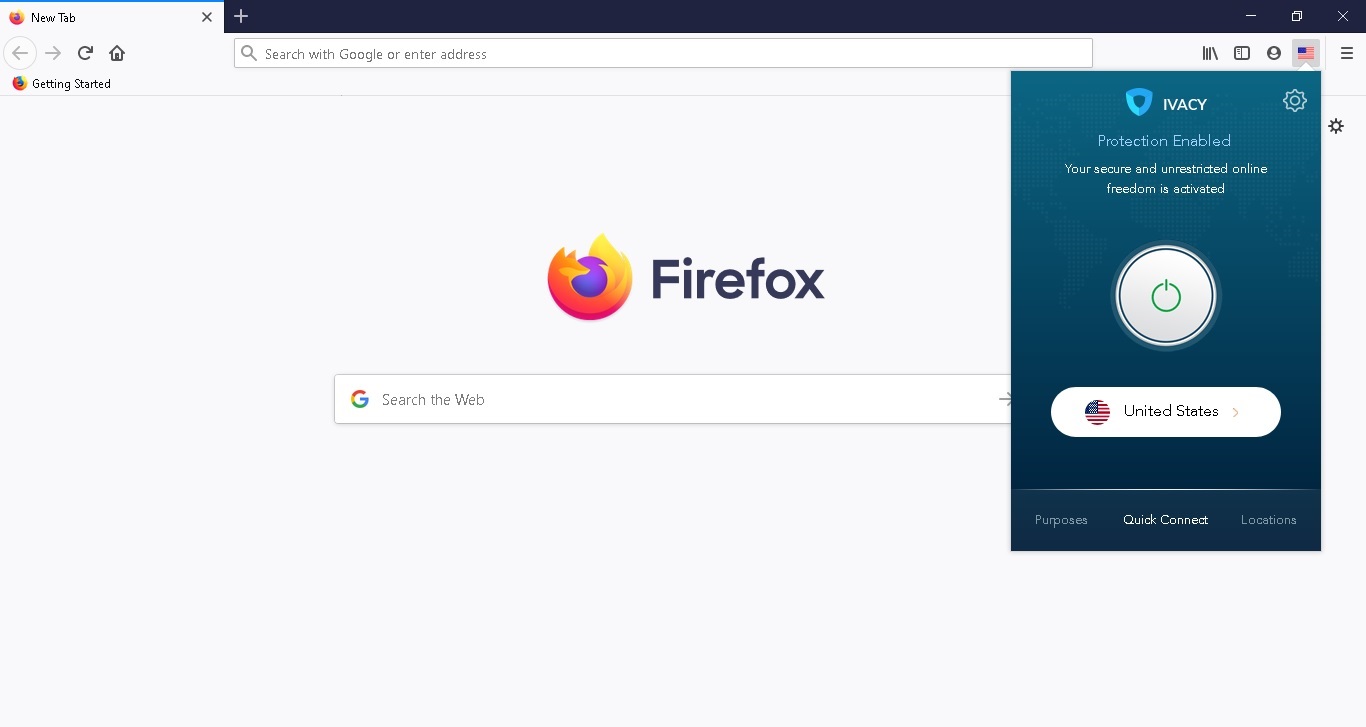The height and width of the screenshot is (727, 1366).
Task: Go back using the back arrow
Action: coord(20,53)
